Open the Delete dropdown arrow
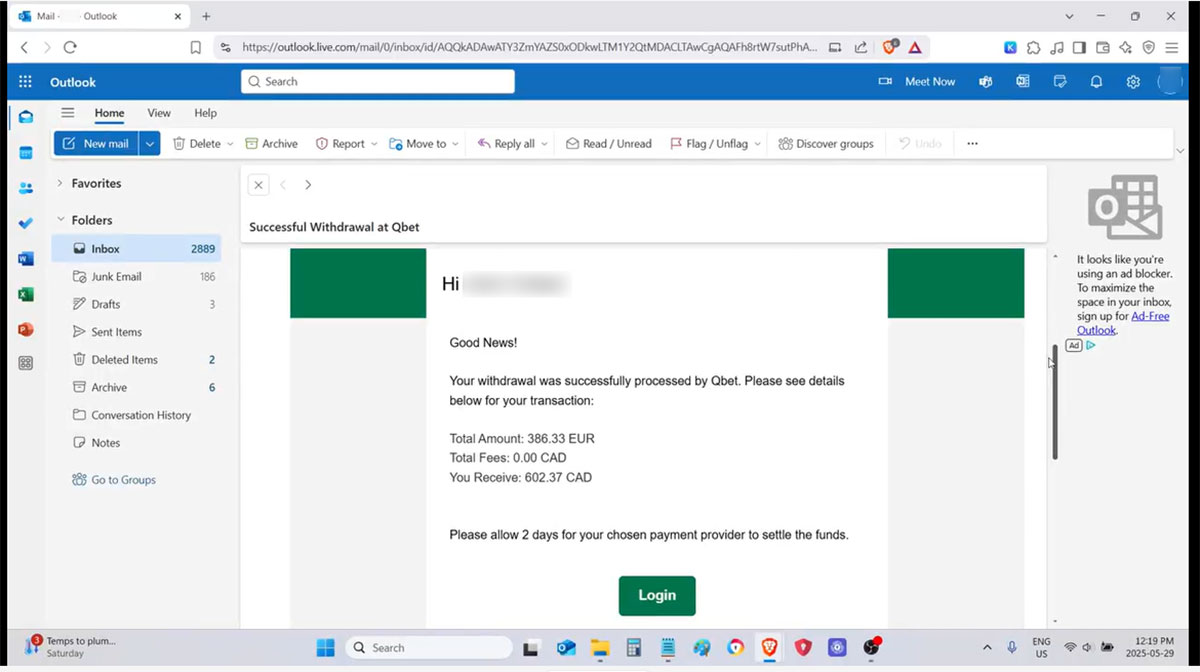Image resolution: width=1200 pixels, height=672 pixels. (x=230, y=144)
